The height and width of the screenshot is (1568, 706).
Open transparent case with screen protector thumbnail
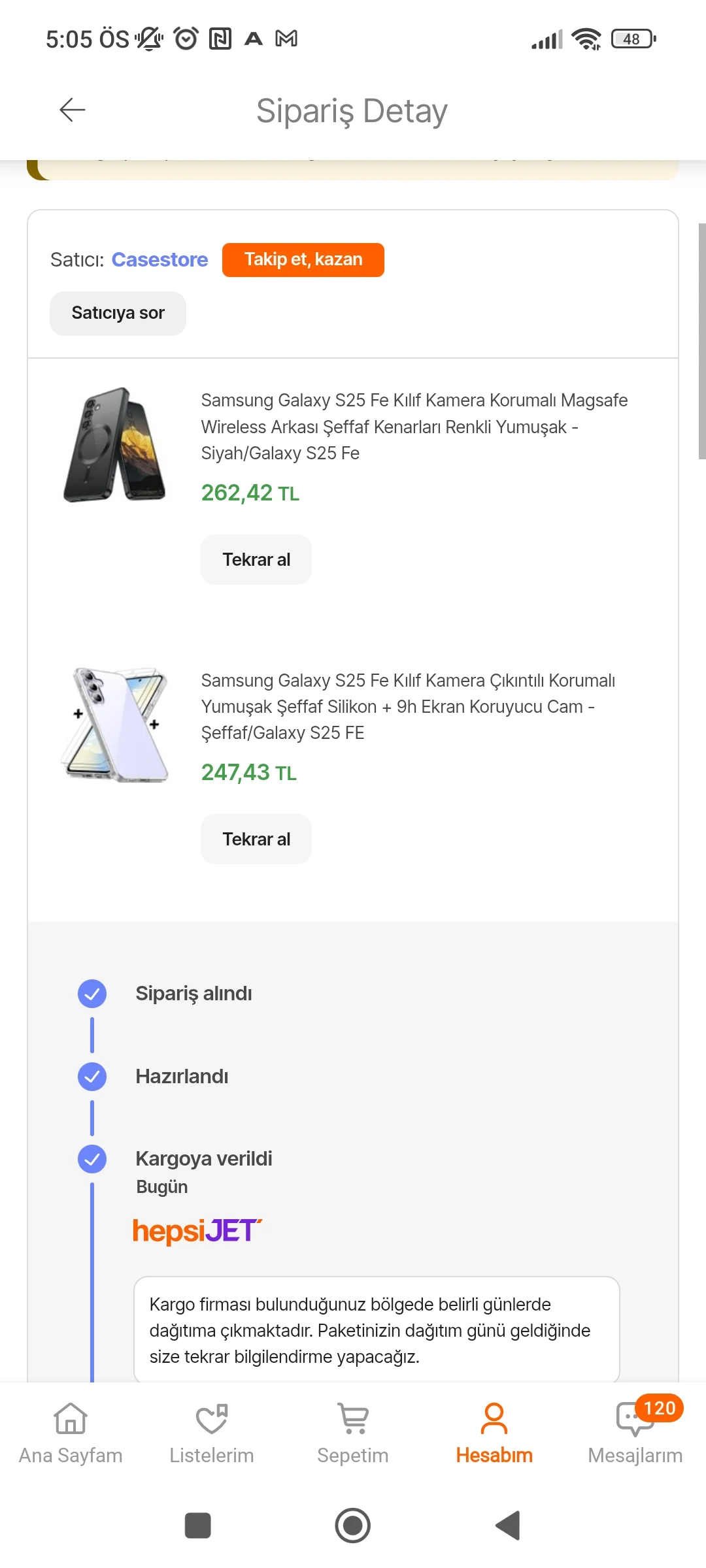pos(115,725)
